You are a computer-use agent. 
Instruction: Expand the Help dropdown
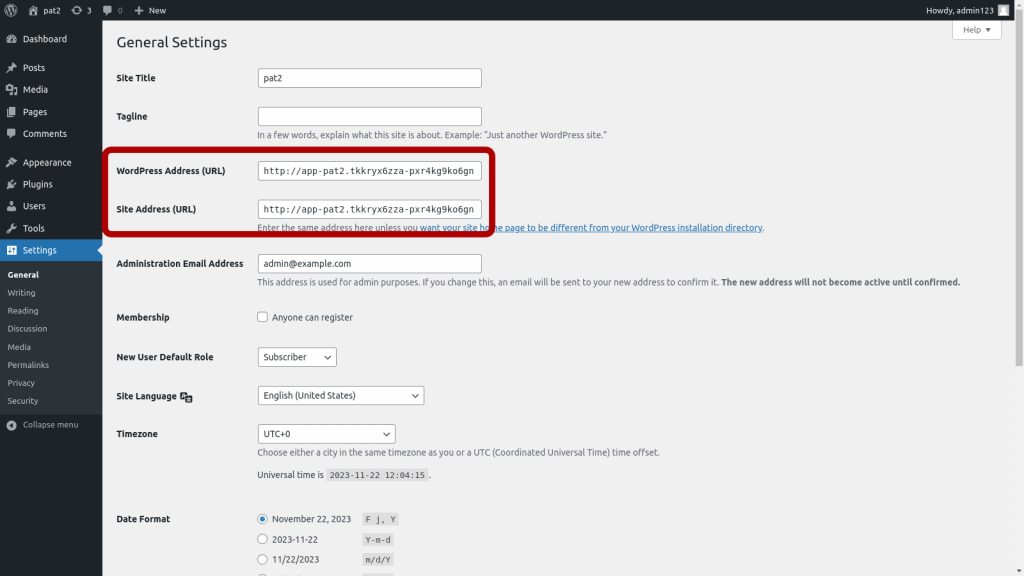pos(975,30)
